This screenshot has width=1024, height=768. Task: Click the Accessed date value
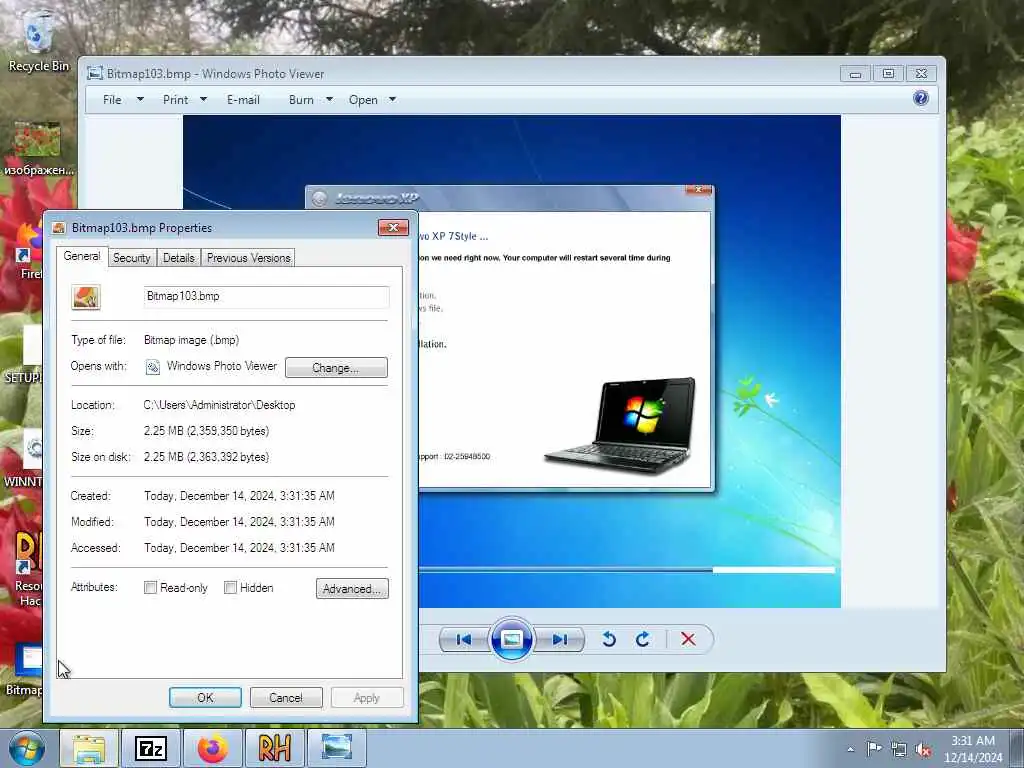239,548
